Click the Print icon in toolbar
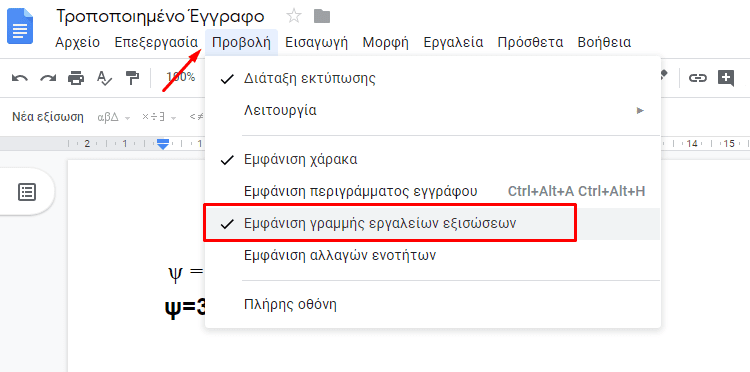Image resolution: width=750 pixels, height=372 pixels. point(76,77)
